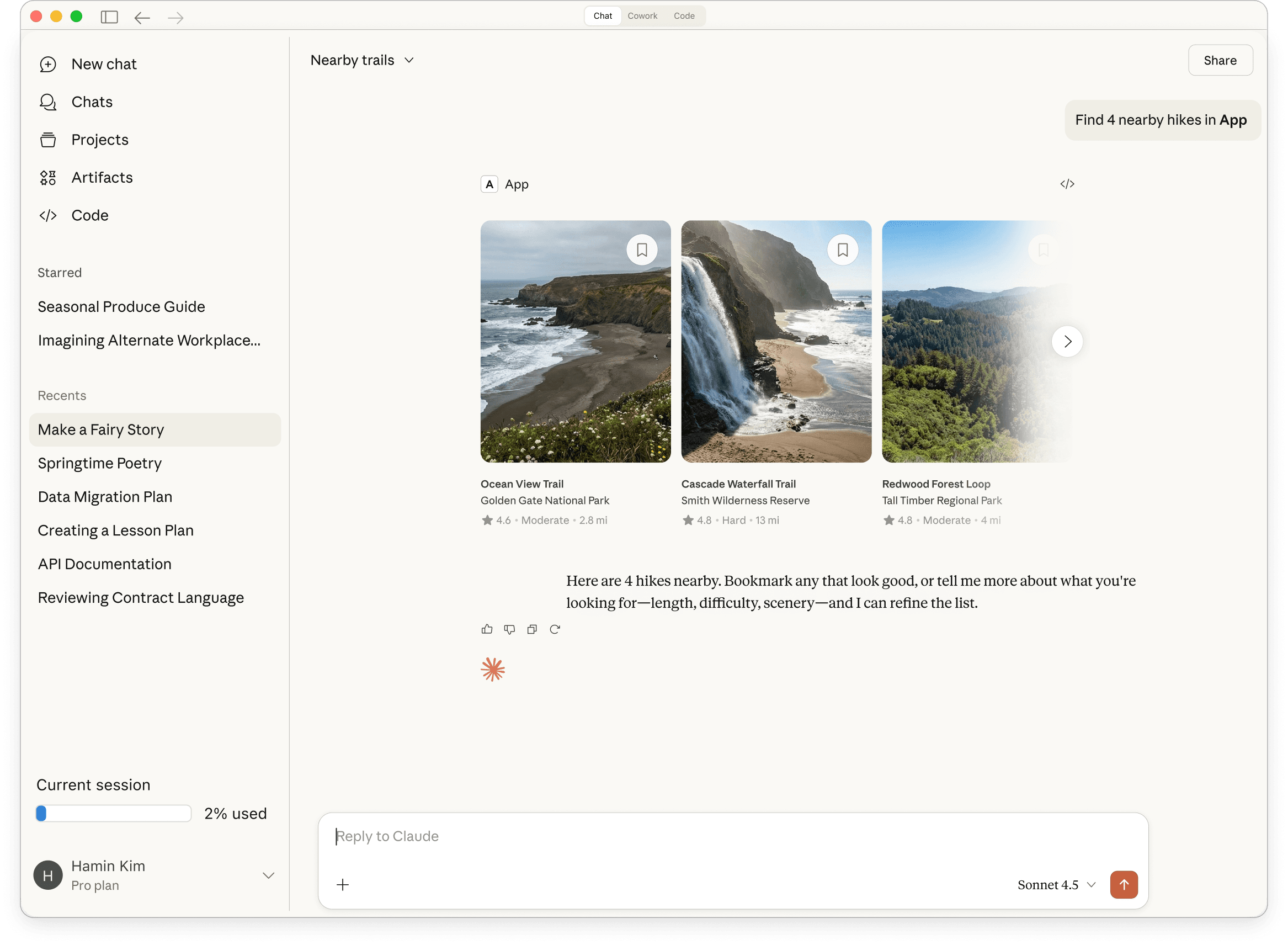Click the plus attachment icon

(x=343, y=885)
